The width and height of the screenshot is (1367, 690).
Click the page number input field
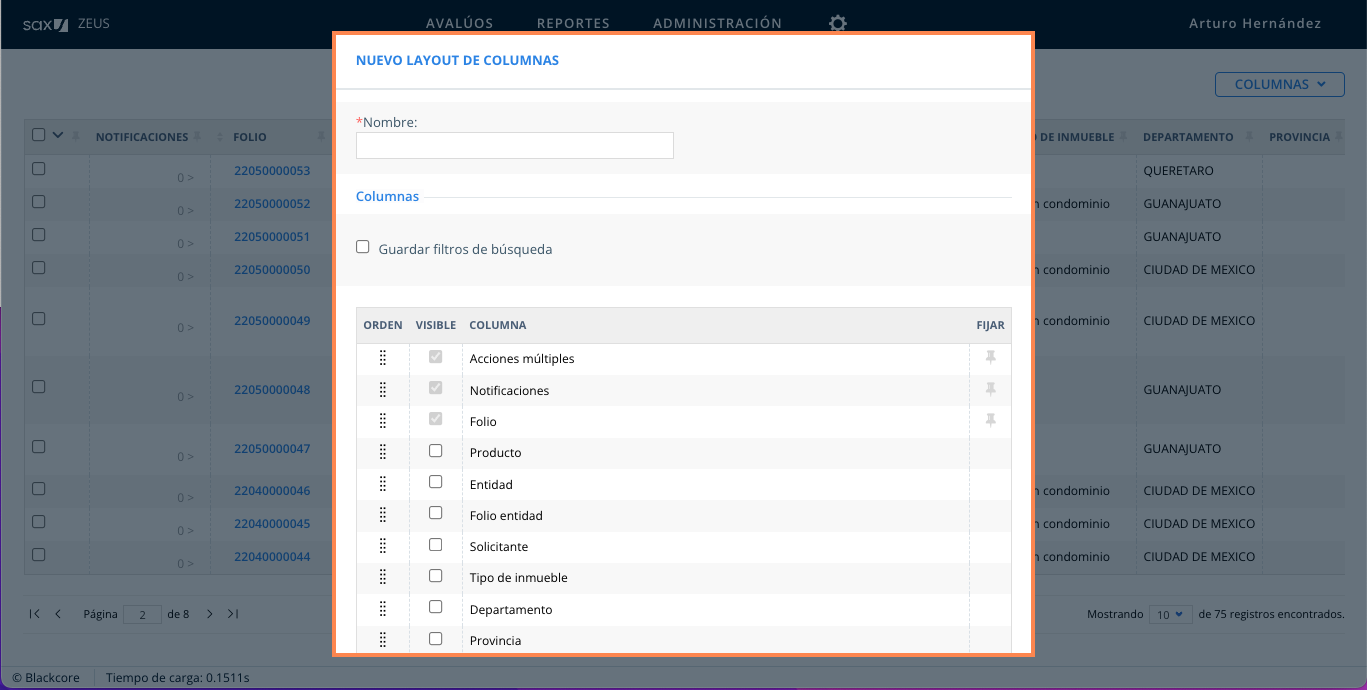point(142,615)
